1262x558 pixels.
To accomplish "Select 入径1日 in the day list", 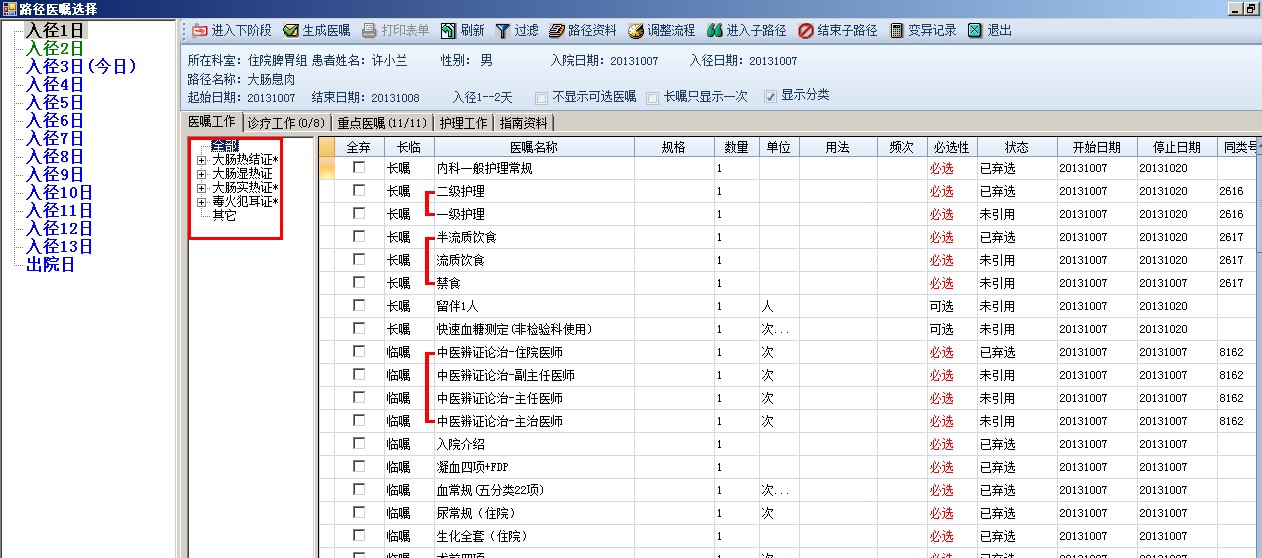I will tap(55, 30).
